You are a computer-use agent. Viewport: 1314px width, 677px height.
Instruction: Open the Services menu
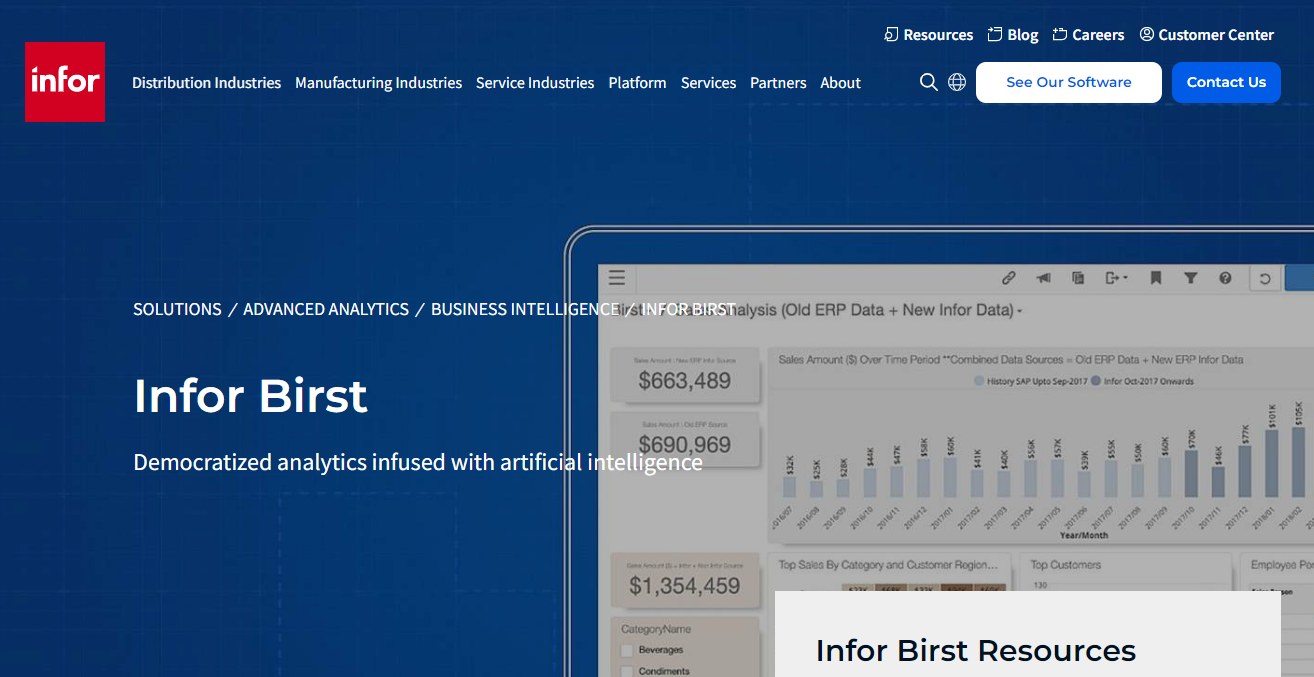pos(708,83)
